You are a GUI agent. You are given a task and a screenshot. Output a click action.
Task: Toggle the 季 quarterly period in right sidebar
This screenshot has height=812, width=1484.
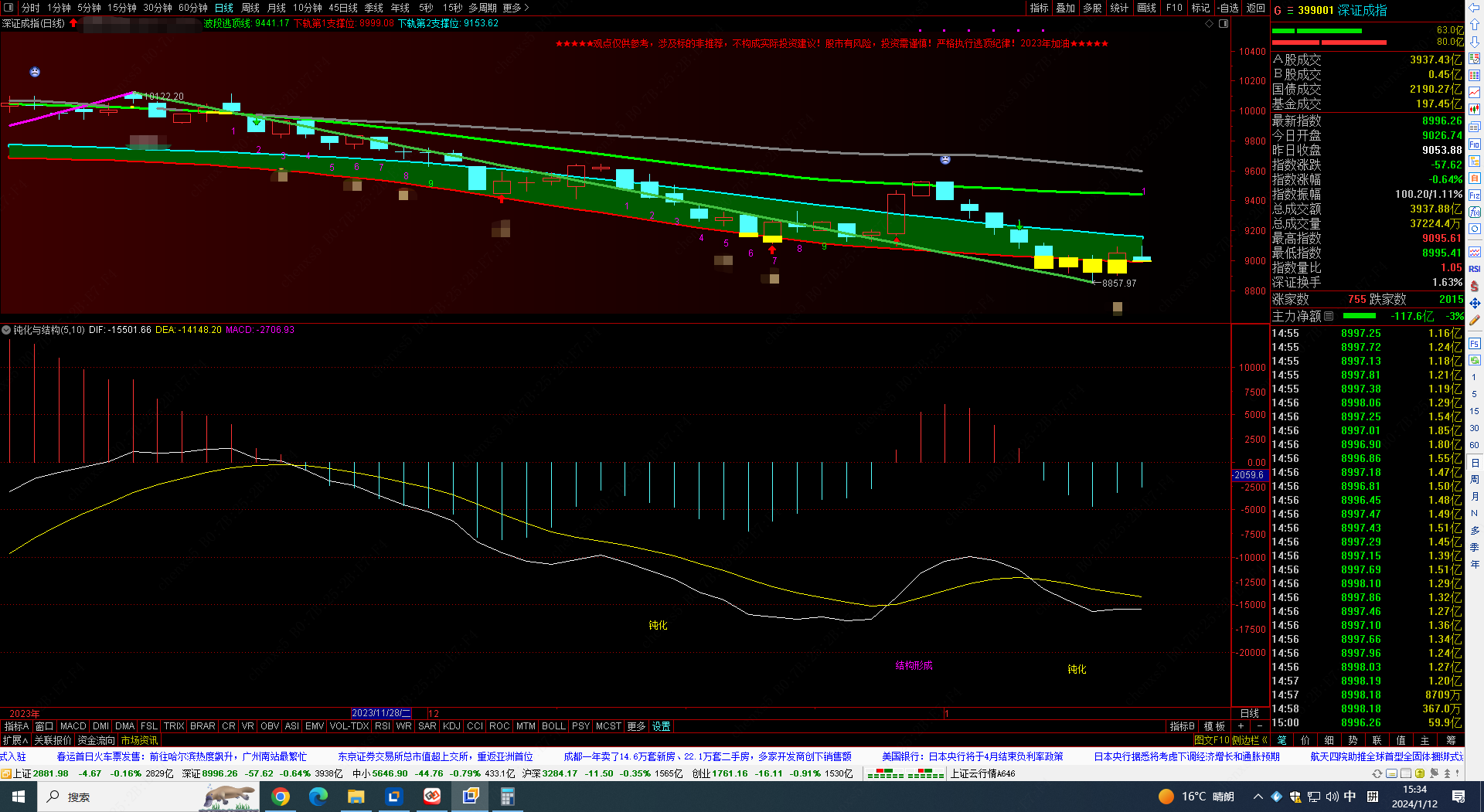point(1475,547)
